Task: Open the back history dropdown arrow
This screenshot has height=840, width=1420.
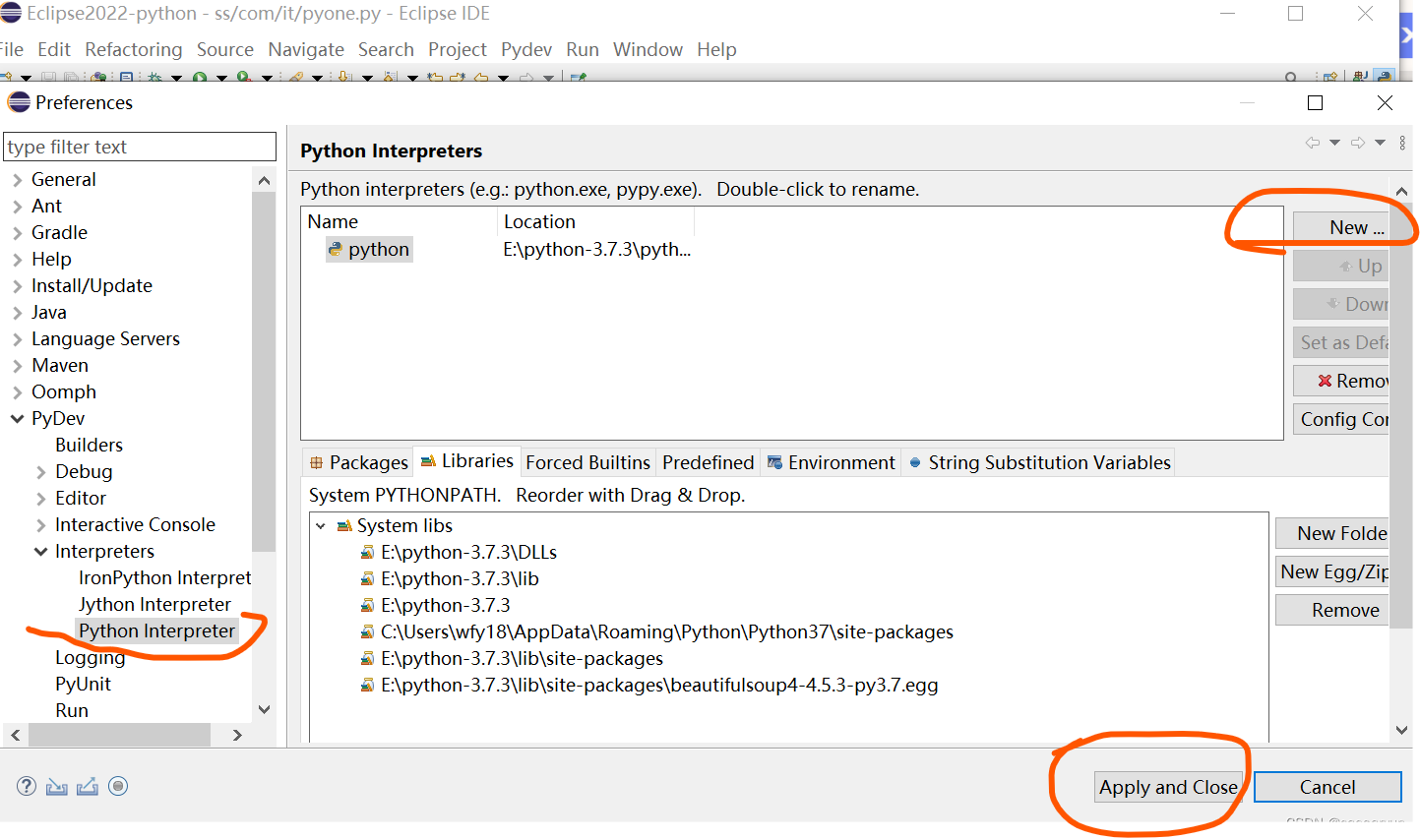Action: 1334,143
